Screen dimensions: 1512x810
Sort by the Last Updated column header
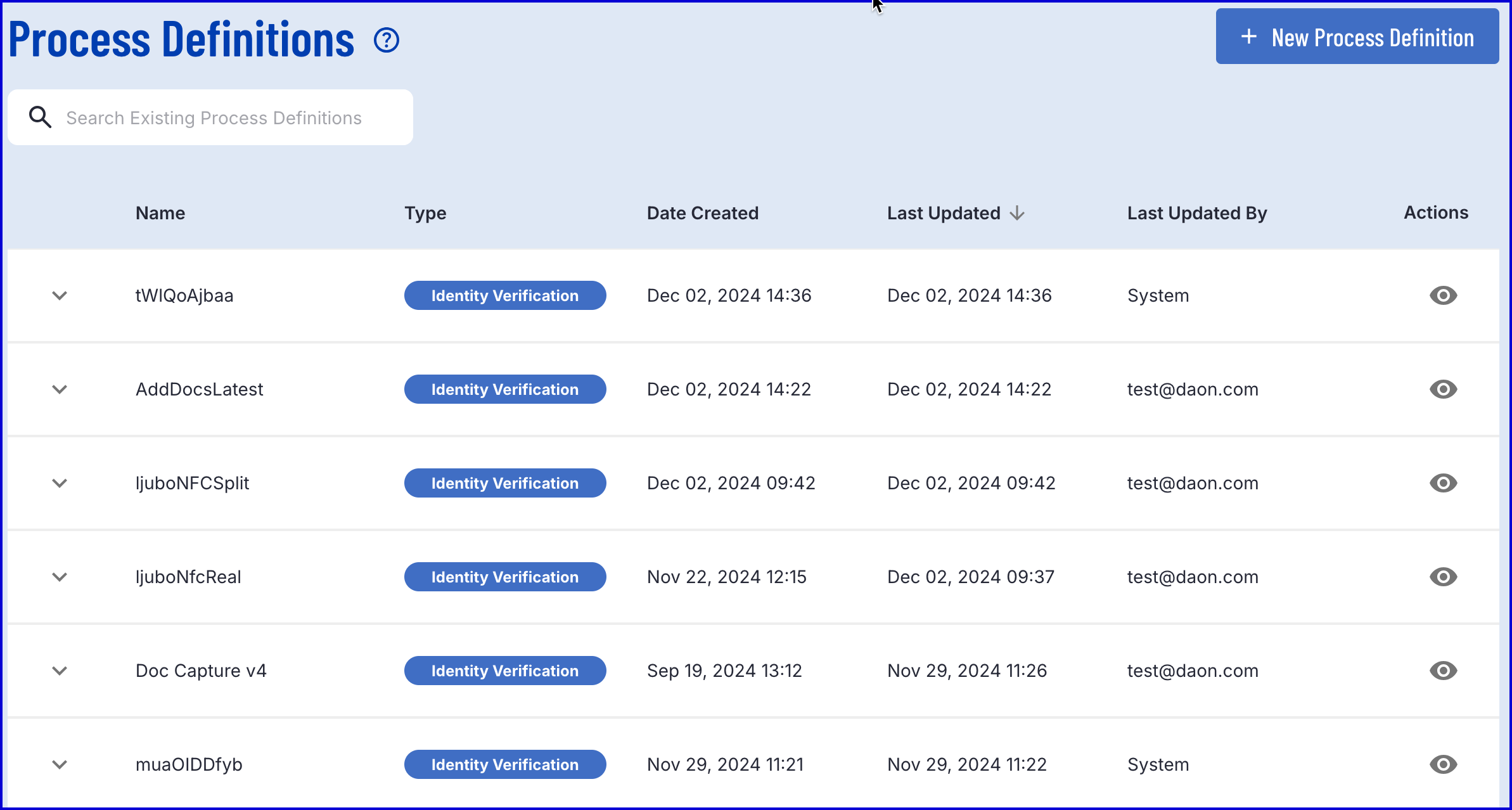(x=944, y=213)
